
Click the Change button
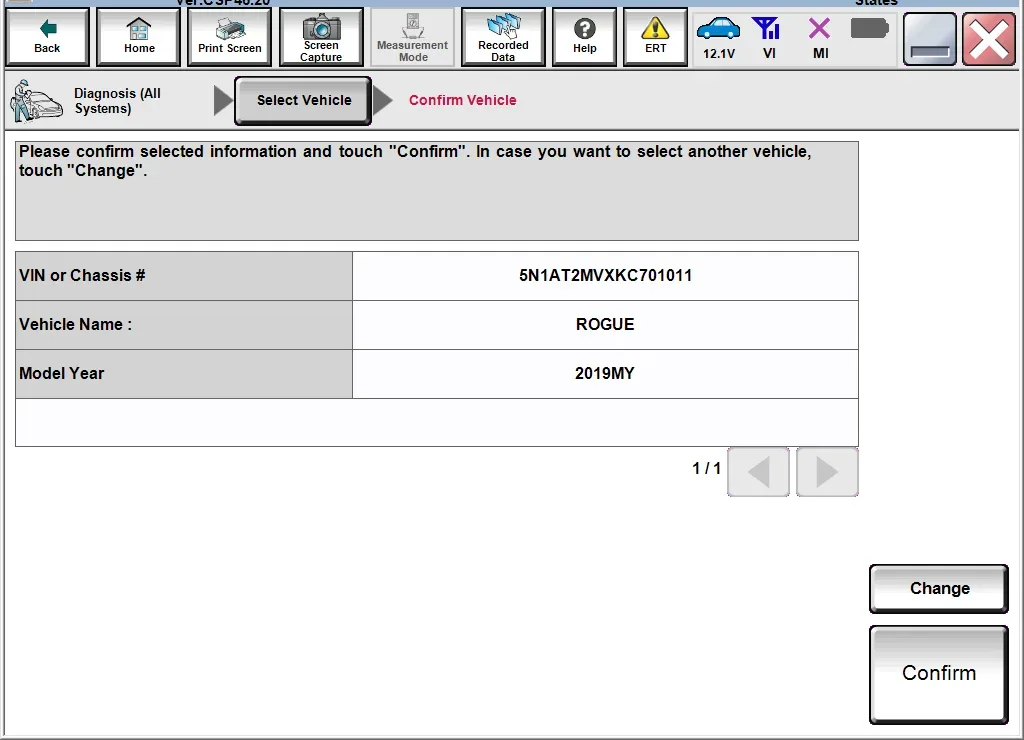939,588
